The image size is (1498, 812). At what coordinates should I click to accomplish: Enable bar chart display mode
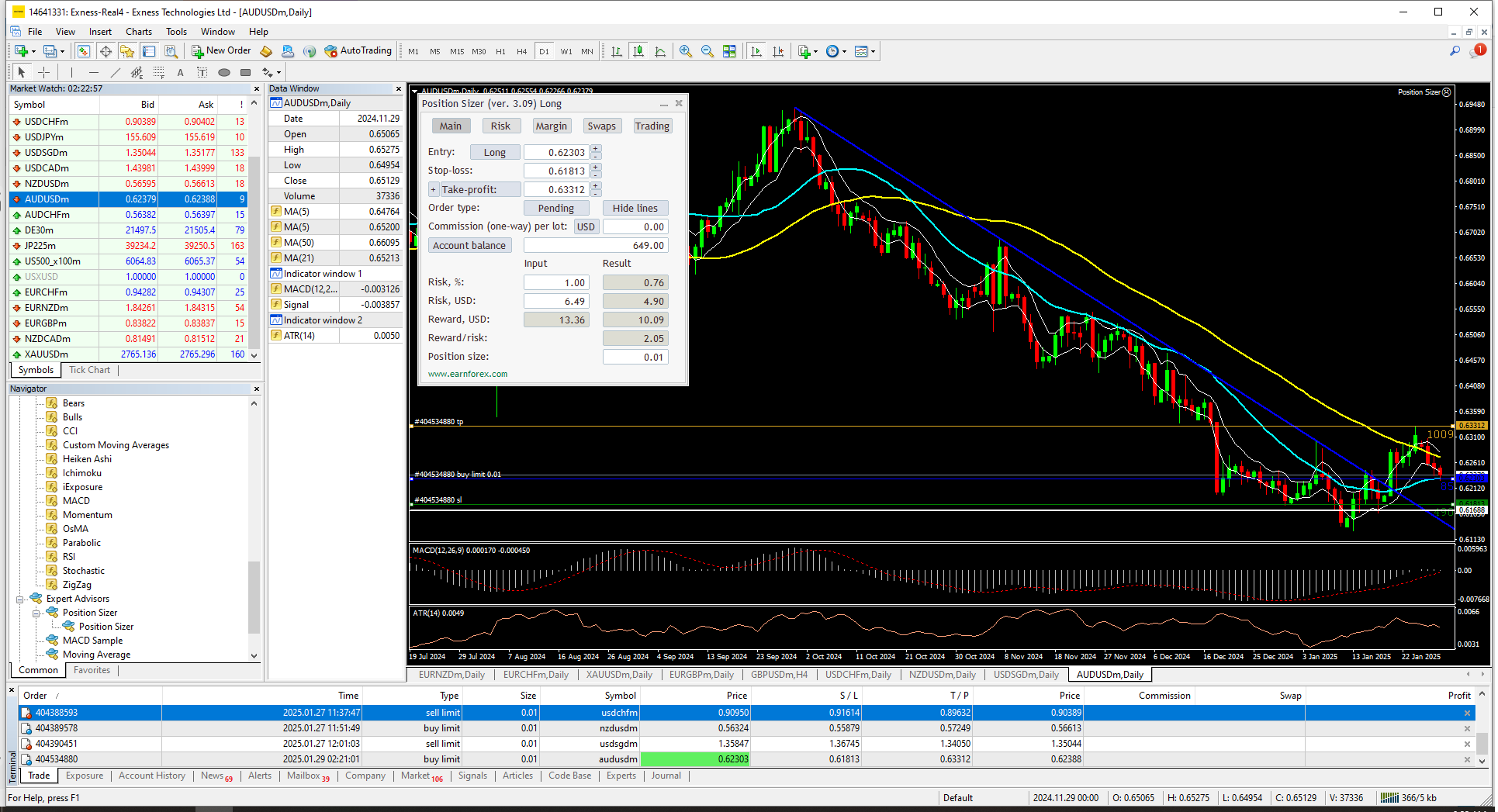(617, 51)
